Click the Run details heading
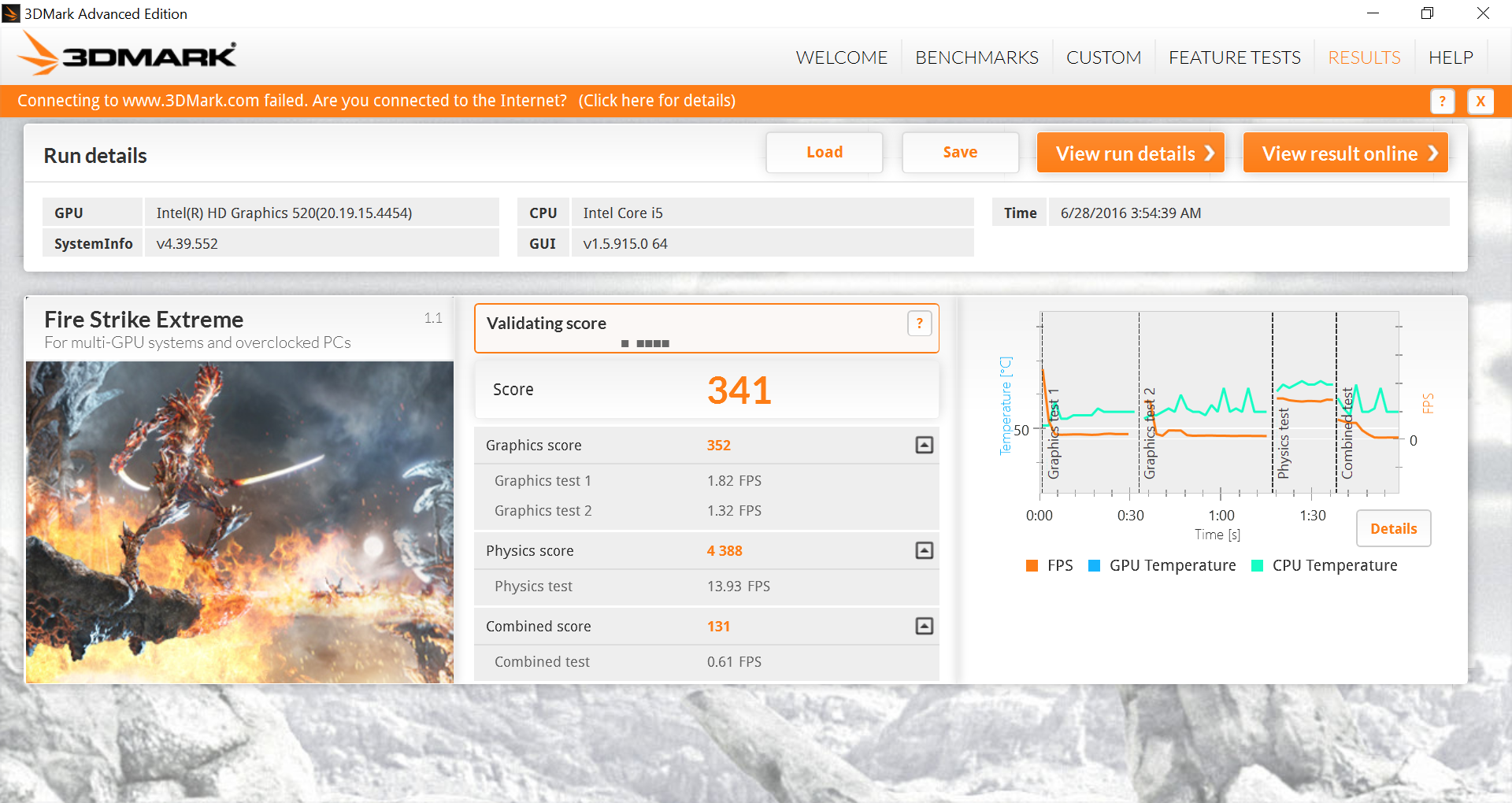 pyautogui.click(x=94, y=155)
